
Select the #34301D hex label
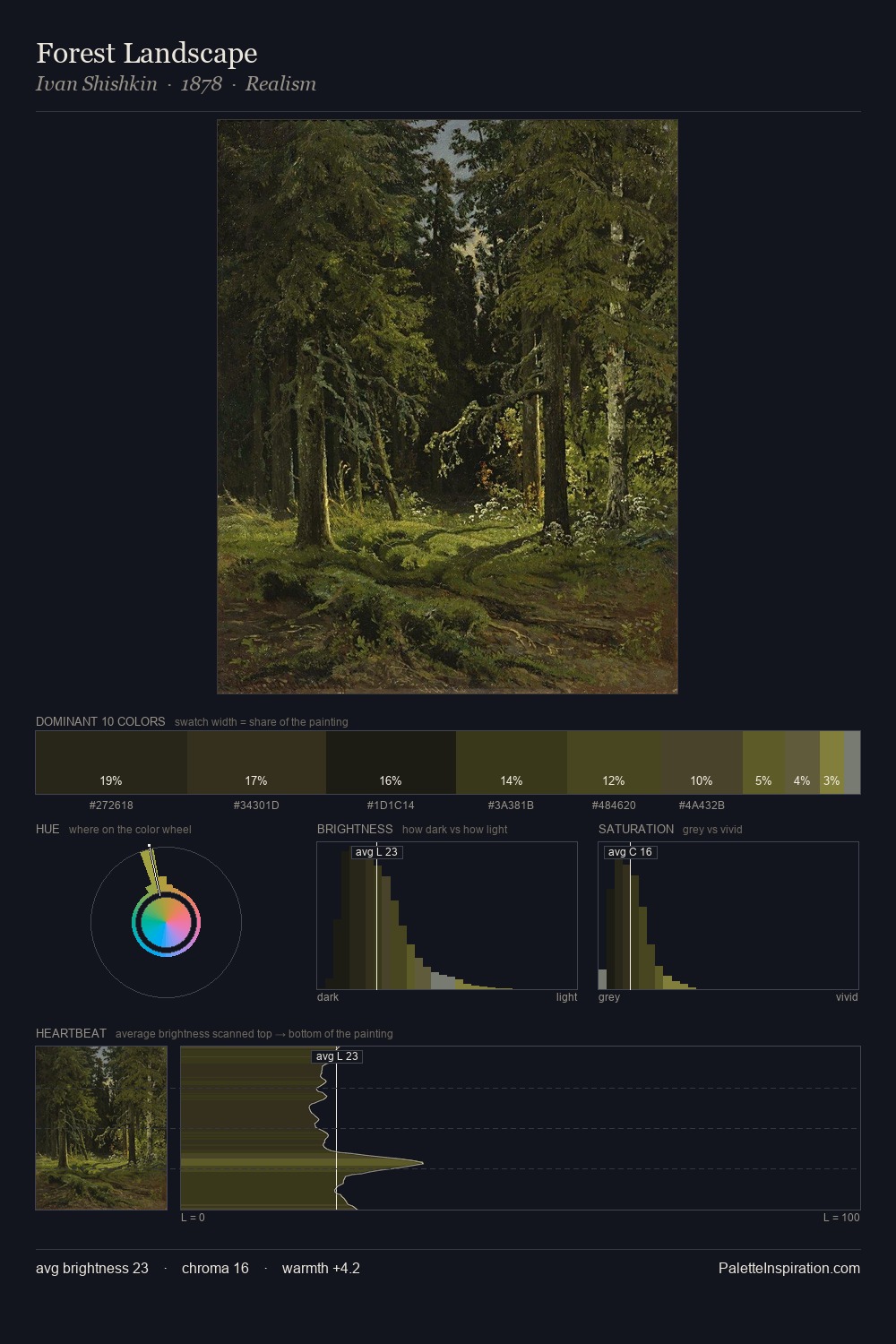click(256, 806)
